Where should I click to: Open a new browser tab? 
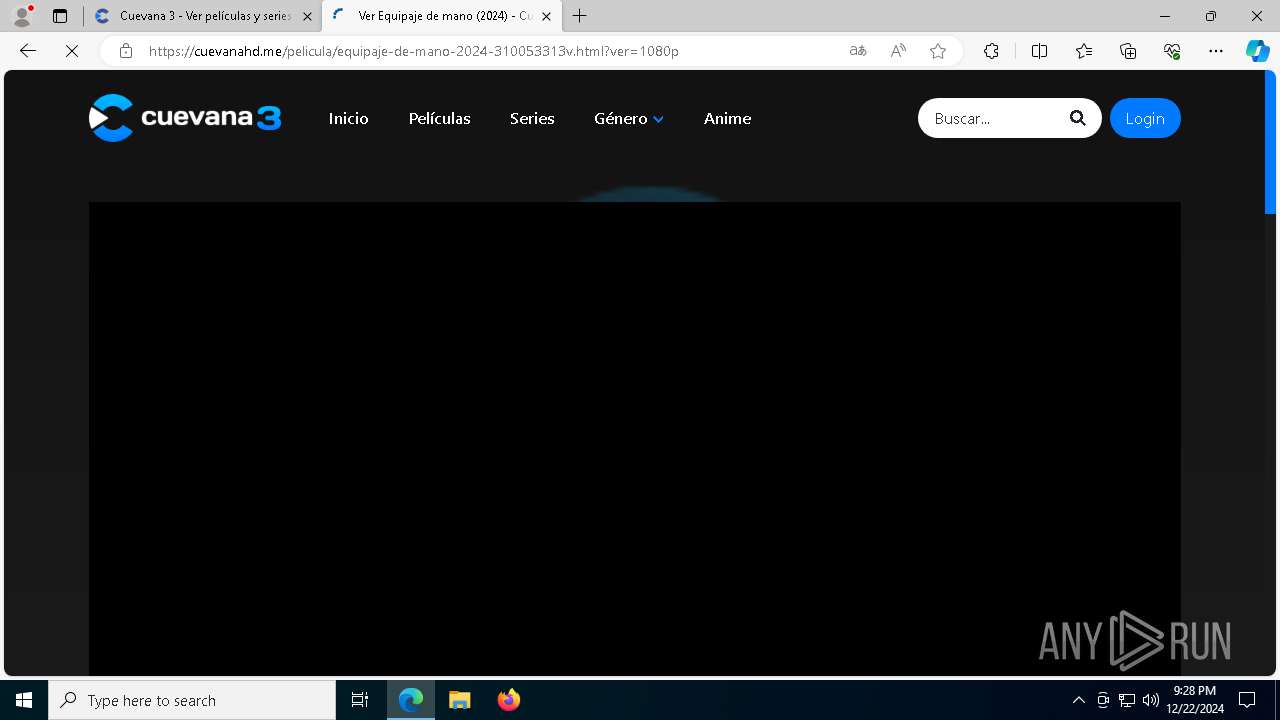(580, 16)
